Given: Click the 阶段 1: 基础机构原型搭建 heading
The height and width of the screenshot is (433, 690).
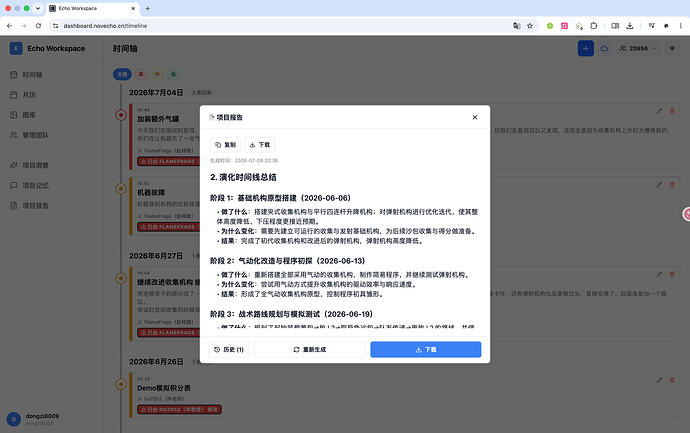Looking at the screenshot, I should point(280,198).
